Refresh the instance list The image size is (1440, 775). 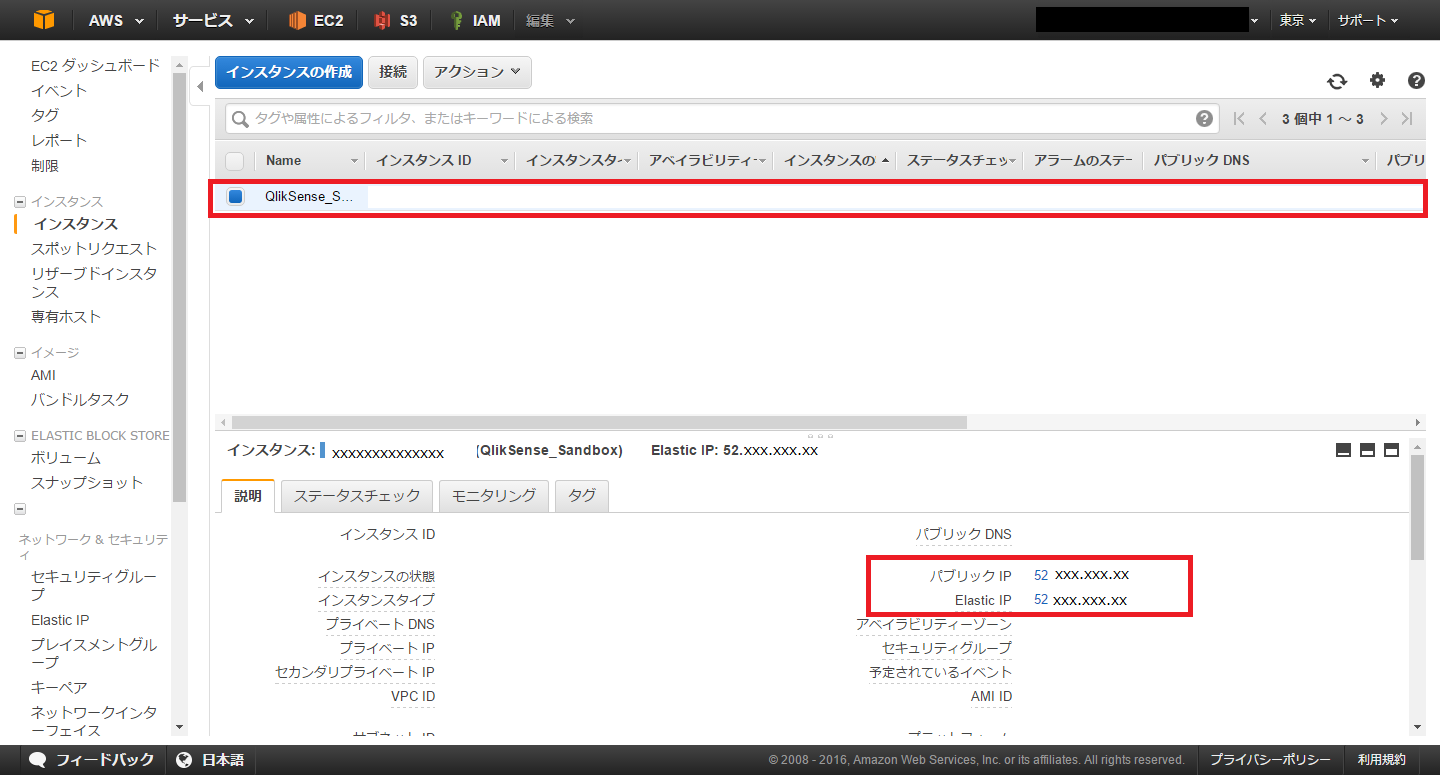(x=1337, y=82)
